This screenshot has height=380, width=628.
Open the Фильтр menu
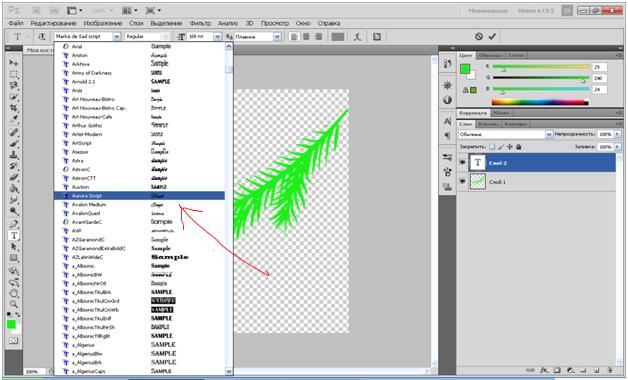pos(200,23)
